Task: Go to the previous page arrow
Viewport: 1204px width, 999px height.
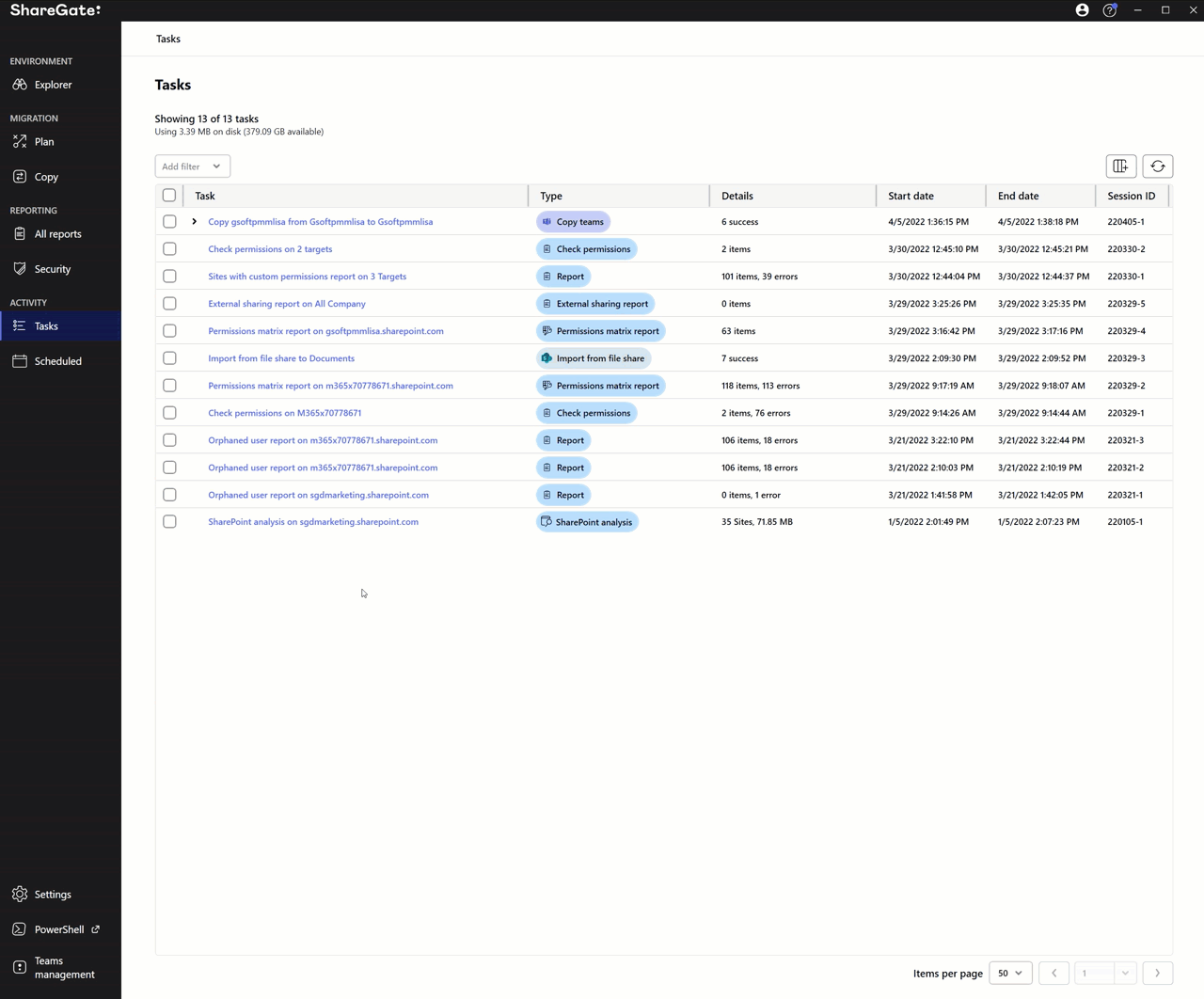Action: (1054, 974)
